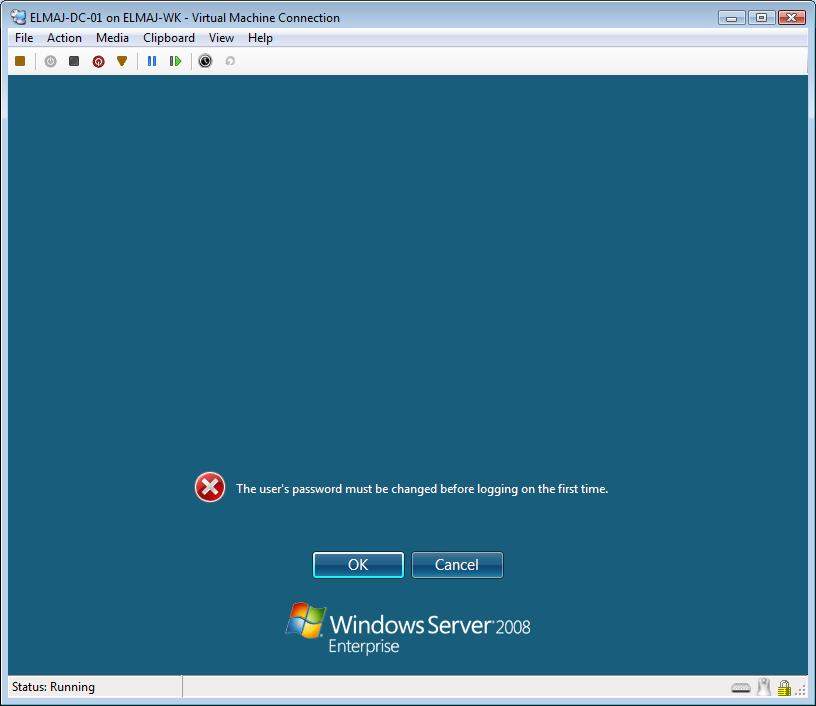Screen dimensions: 816x706
Task: Open the File menu
Action: 24,38
